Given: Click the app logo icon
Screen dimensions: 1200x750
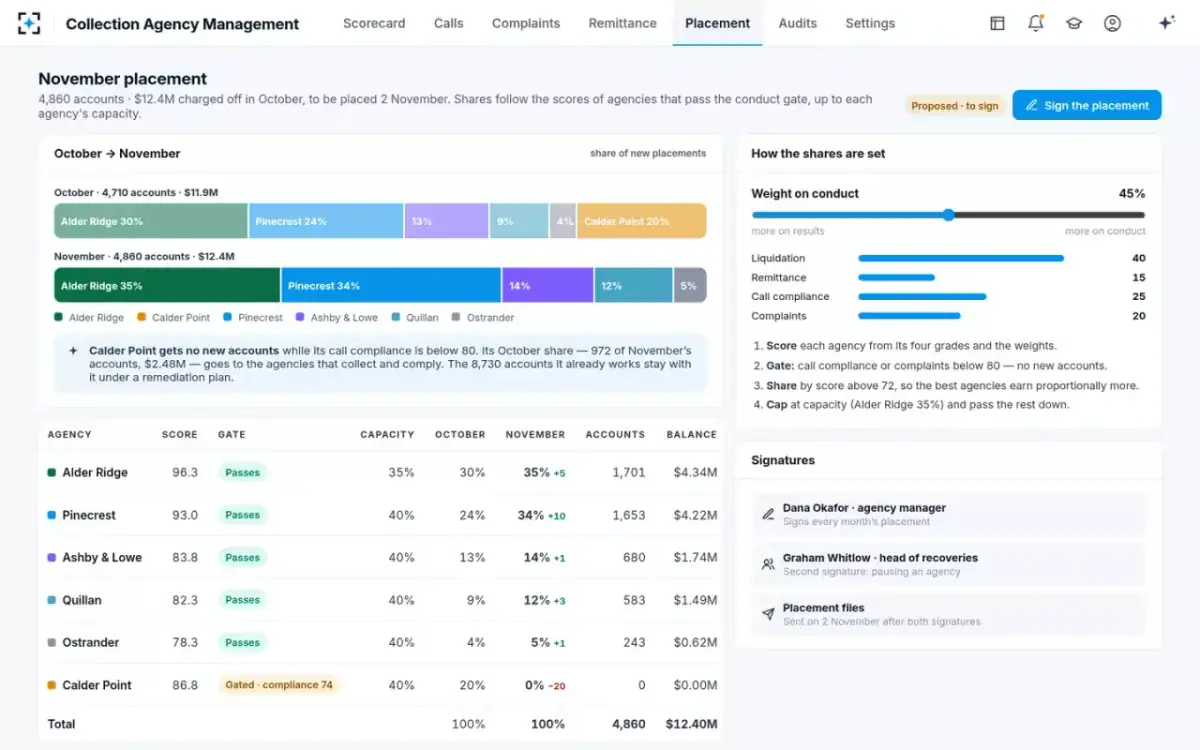Looking at the screenshot, I should click(x=29, y=23).
